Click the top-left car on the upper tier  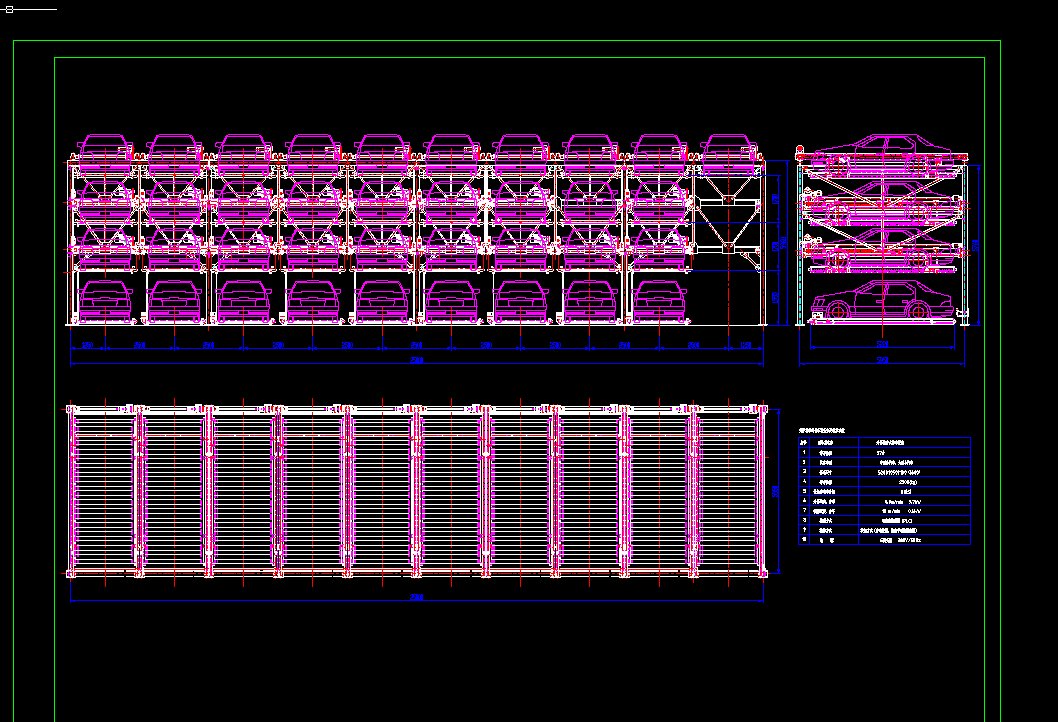pos(105,148)
